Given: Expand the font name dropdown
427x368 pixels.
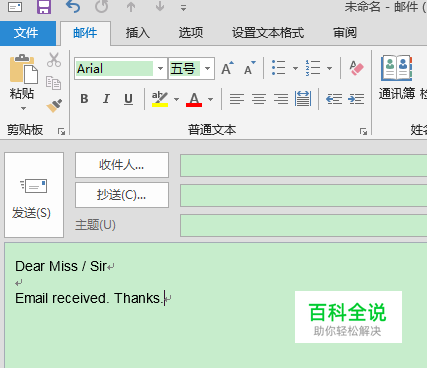Looking at the screenshot, I should click(160, 69).
